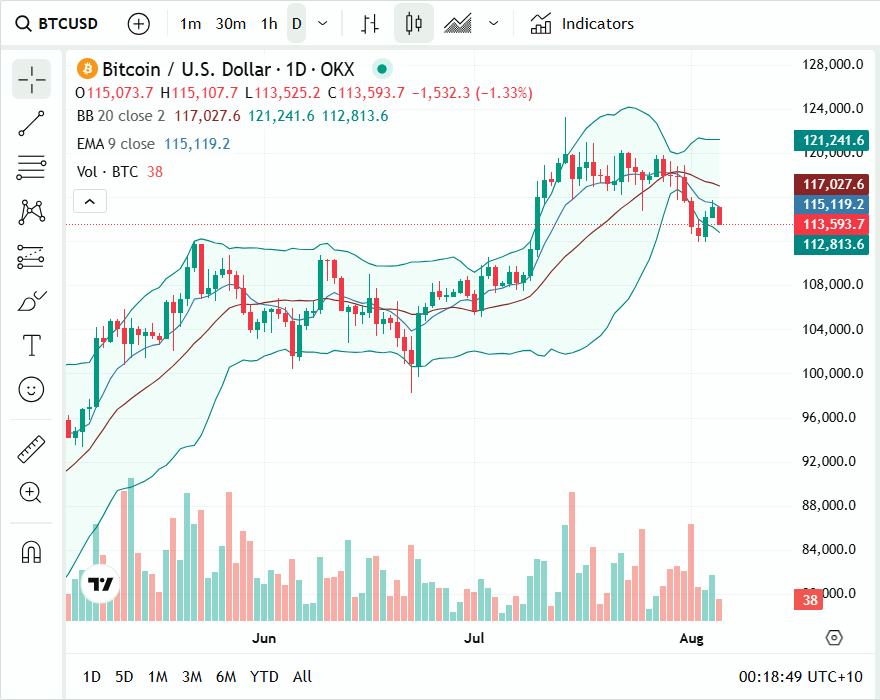Activate the ruler measure tool
This screenshot has height=700, width=880.
pyautogui.click(x=32, y=449)
